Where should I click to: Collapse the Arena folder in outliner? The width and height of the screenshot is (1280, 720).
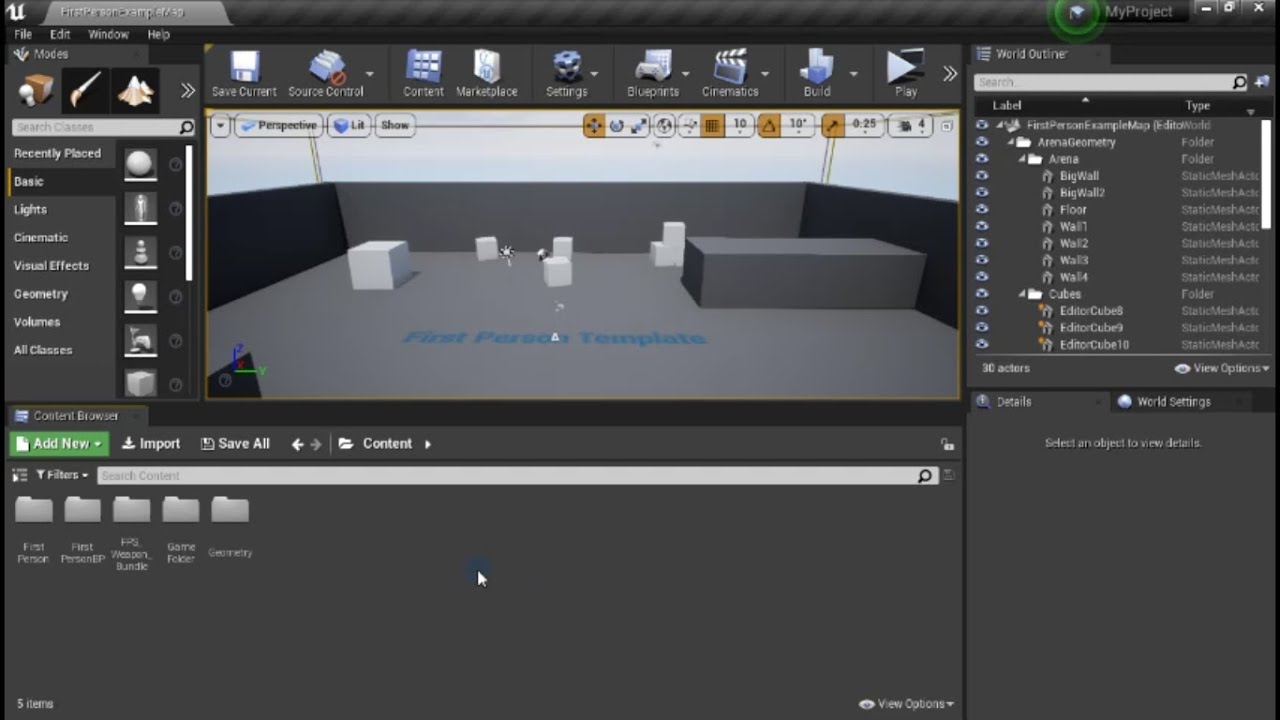pos(1023,159)
